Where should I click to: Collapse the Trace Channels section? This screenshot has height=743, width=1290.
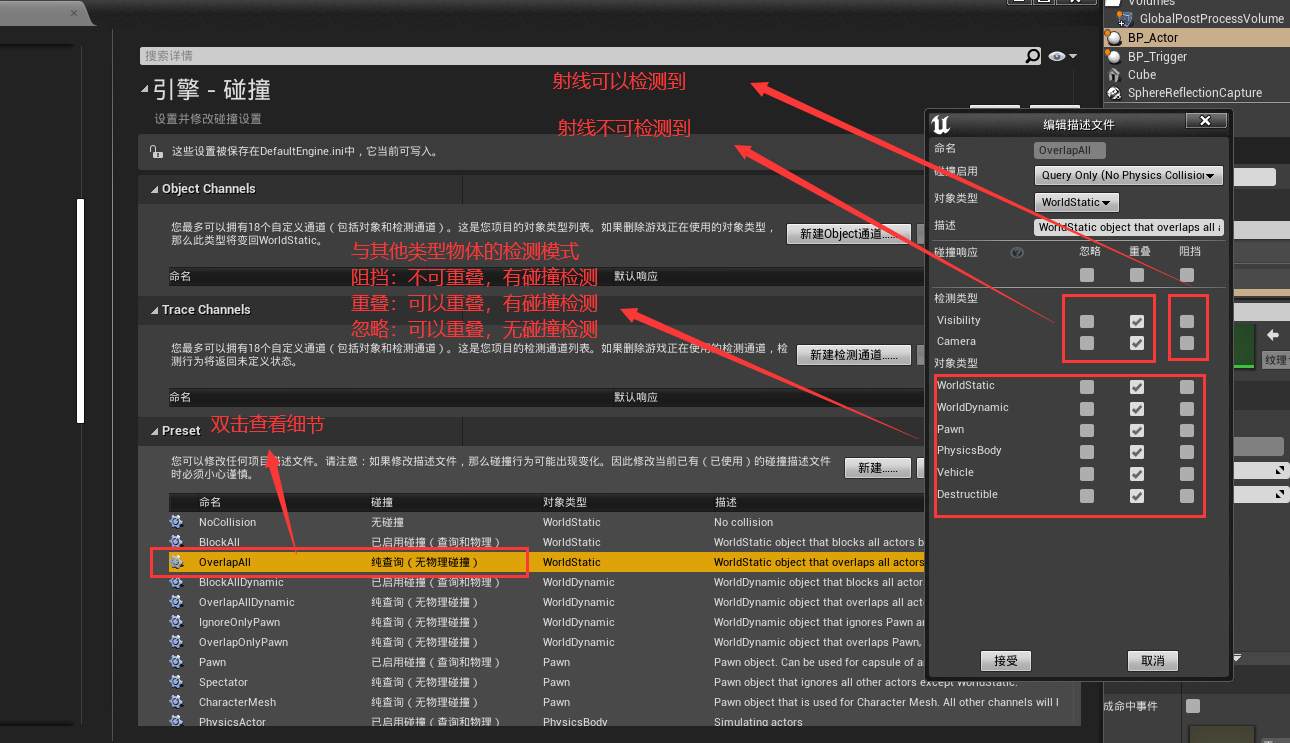(x=155, y=311)
